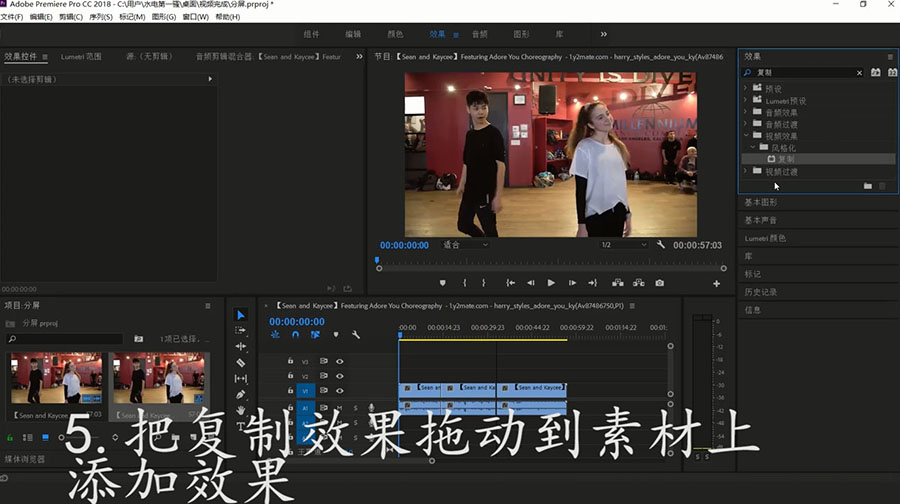Open the Button Editor plus icon
The height and width of the screenshot is (504, 900).
pos(716,283)
